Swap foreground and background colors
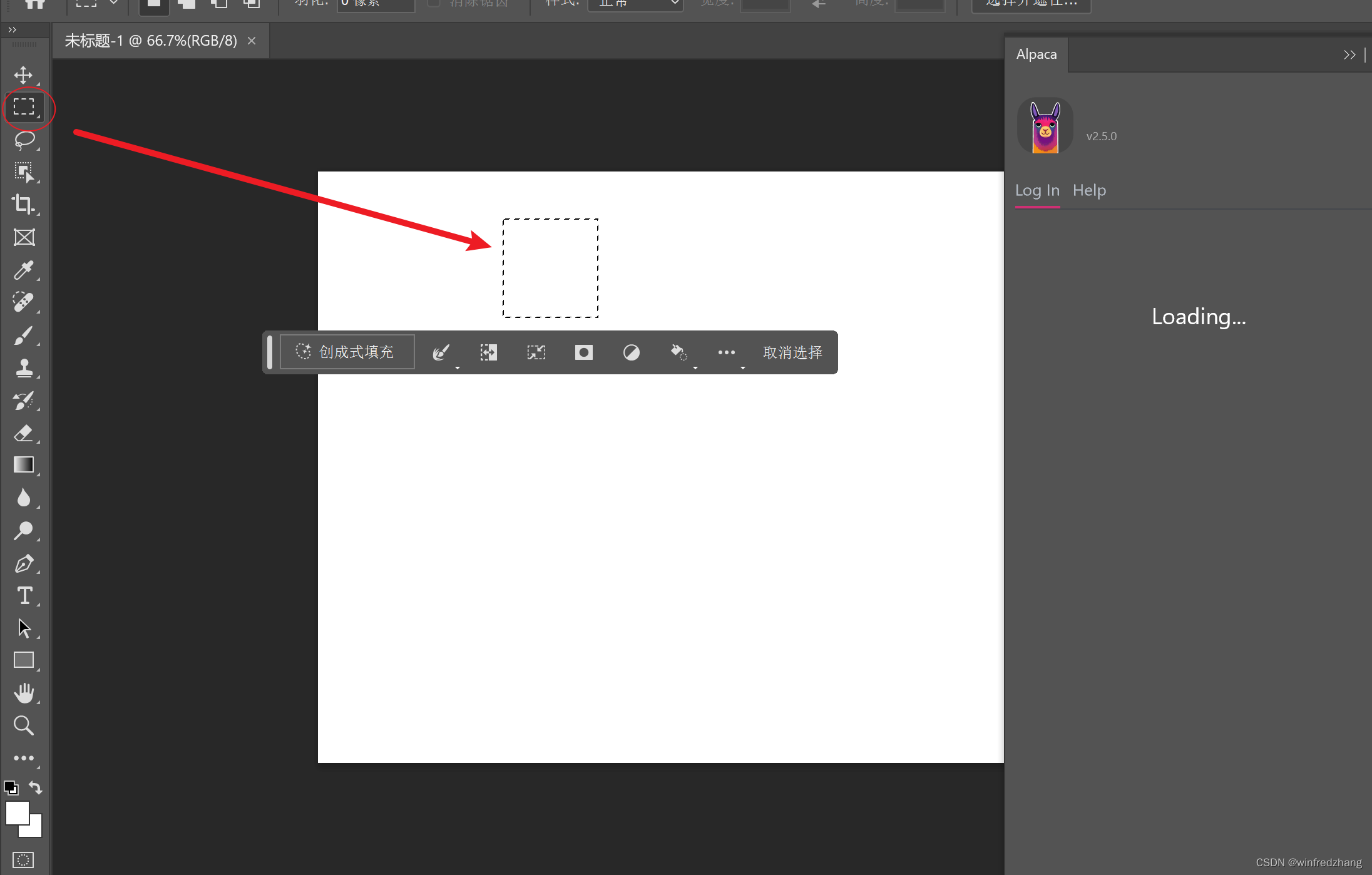The width and height of the screenshot is (1372, 875). coord(36,788)
